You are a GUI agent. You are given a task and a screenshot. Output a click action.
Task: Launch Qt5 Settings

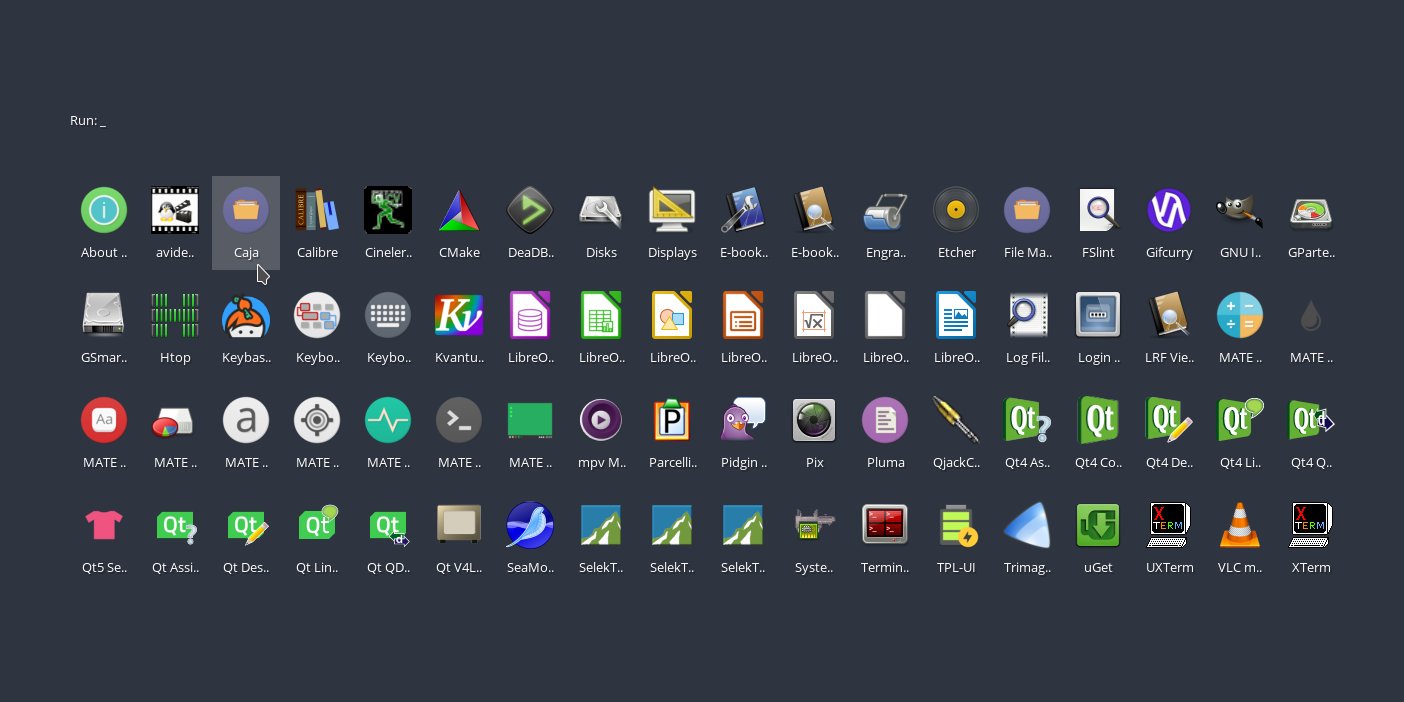tap(104, 538)
